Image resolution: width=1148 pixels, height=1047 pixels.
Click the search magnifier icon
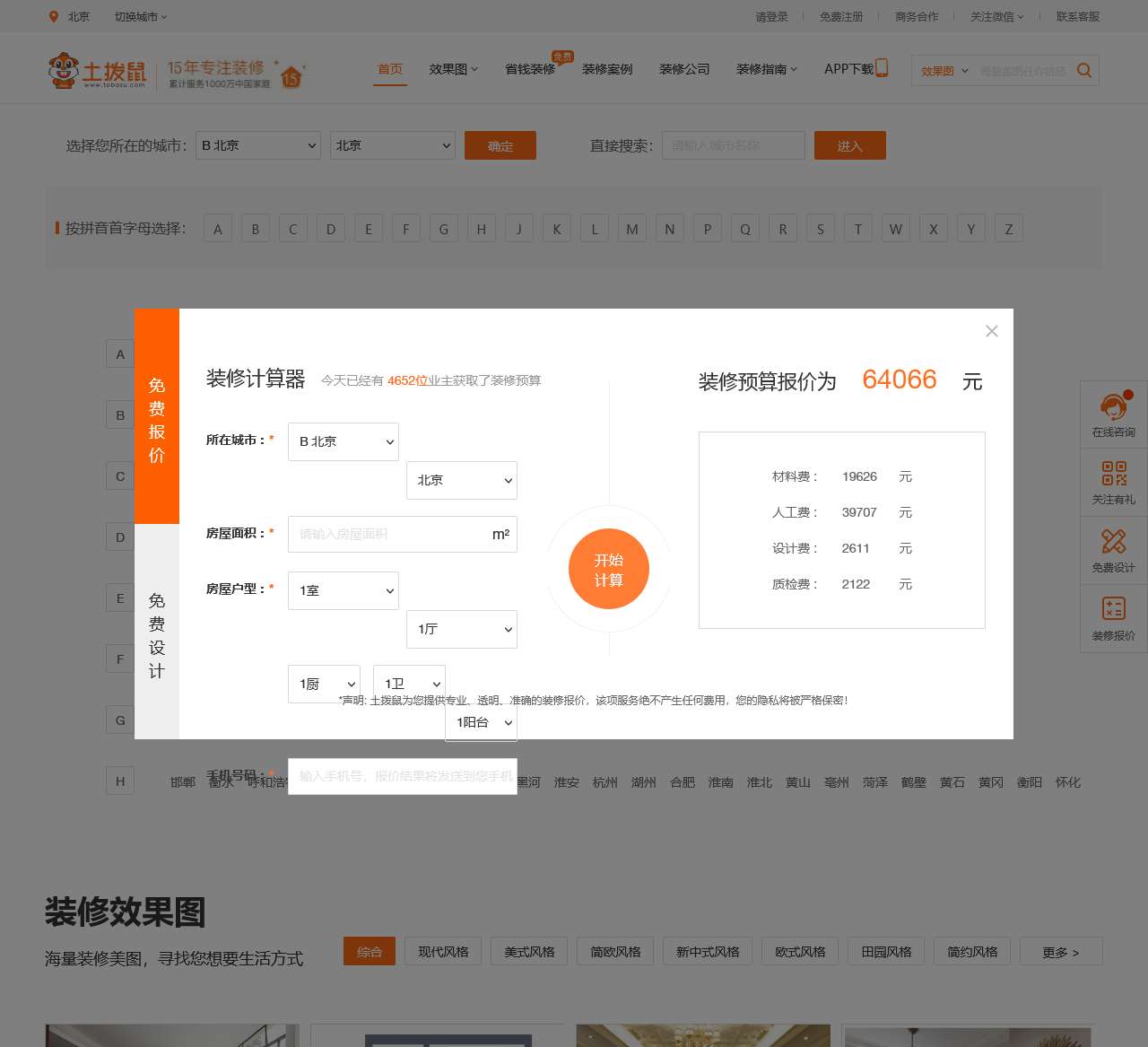point(1084,70)
